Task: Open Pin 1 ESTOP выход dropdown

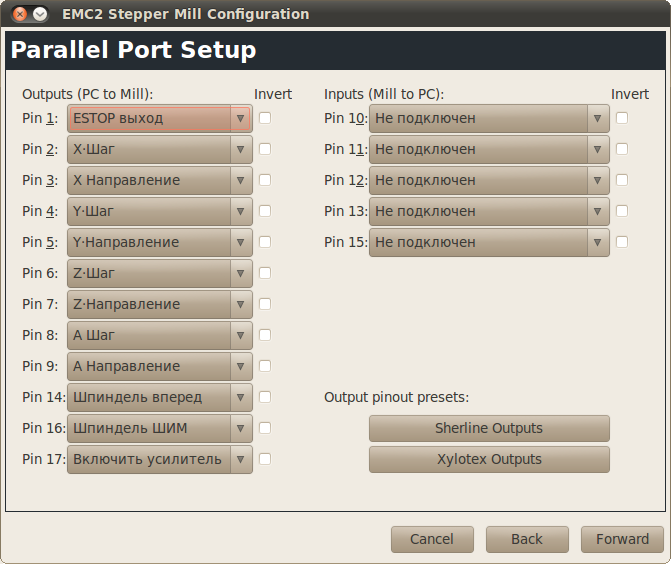Action: coord(159,118)
